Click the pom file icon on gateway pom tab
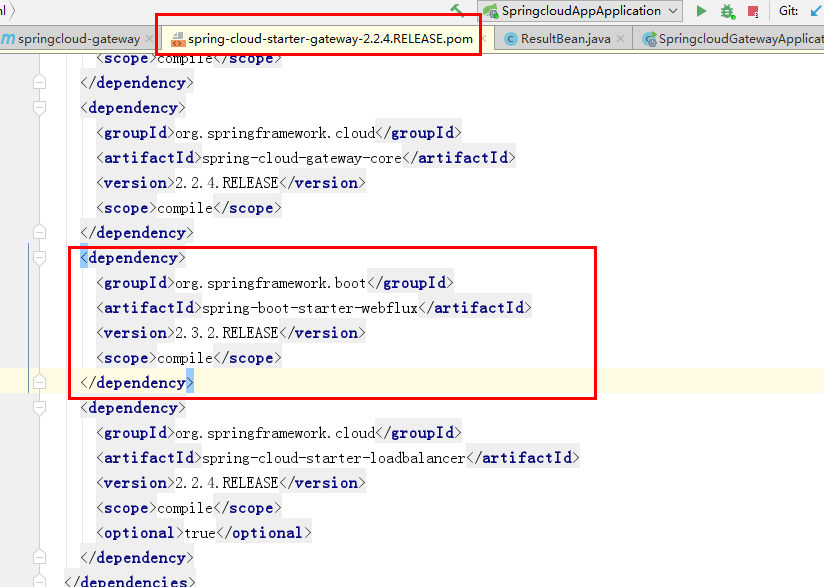This screenshot has height=587, width=824. point(178,39)
